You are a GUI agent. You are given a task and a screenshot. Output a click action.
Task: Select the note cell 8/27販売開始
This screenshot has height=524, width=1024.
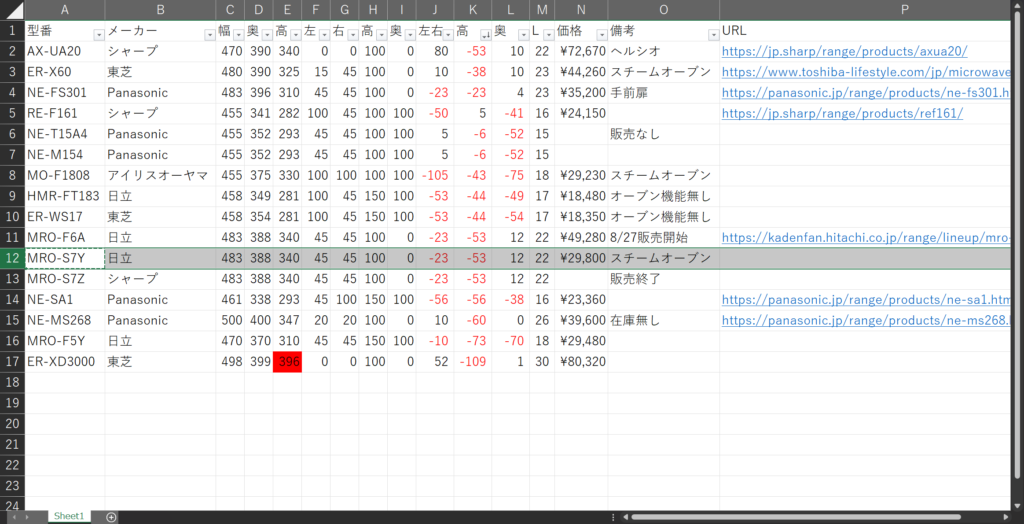pyautogui.click(x=664, y=239)
